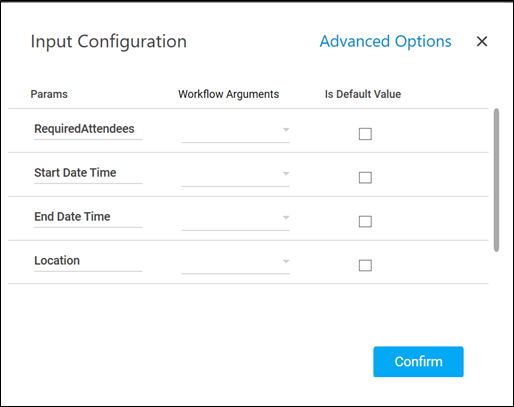This screenshot has width=514, height=407.
Task: Click the Workflow Arguments column header
Action: click(228, 94)
